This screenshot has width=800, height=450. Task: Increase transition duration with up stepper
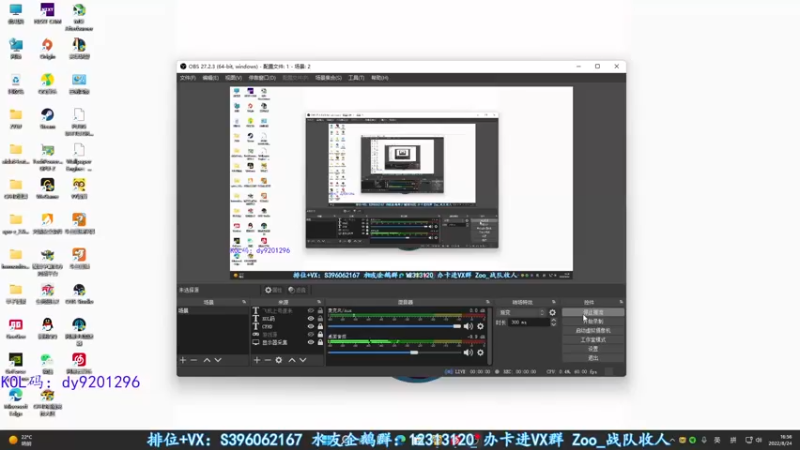point(554,320)
